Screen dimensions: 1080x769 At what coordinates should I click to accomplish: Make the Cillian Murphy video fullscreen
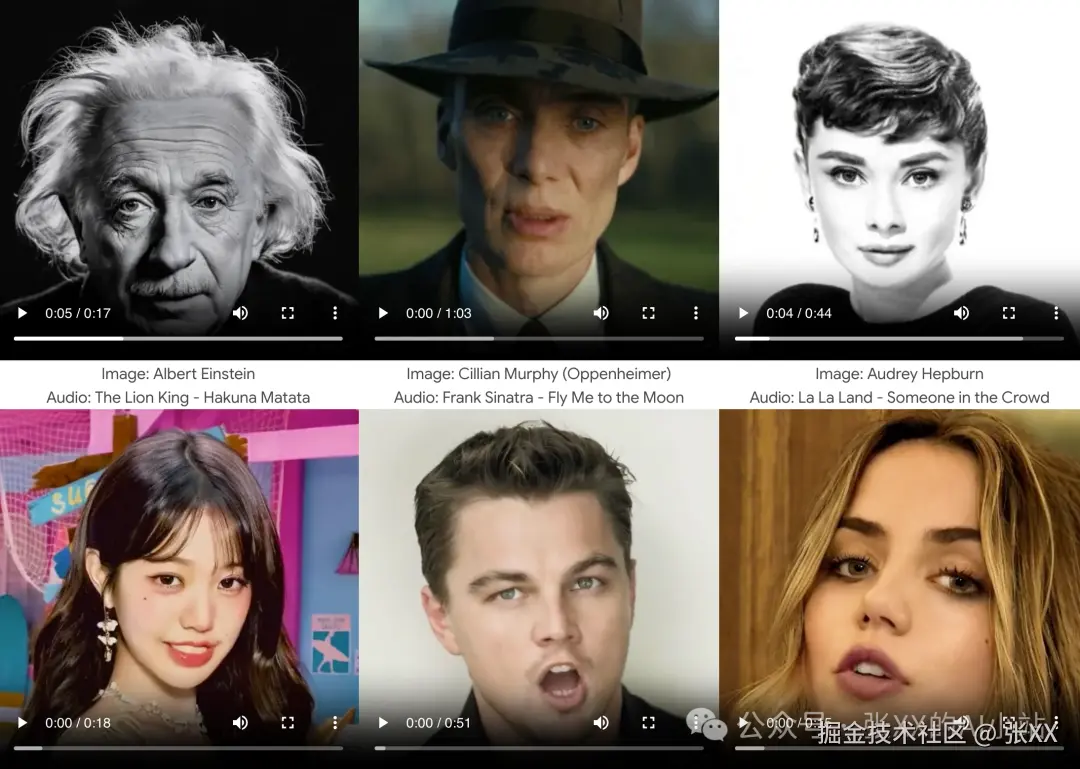pos(648,313)
